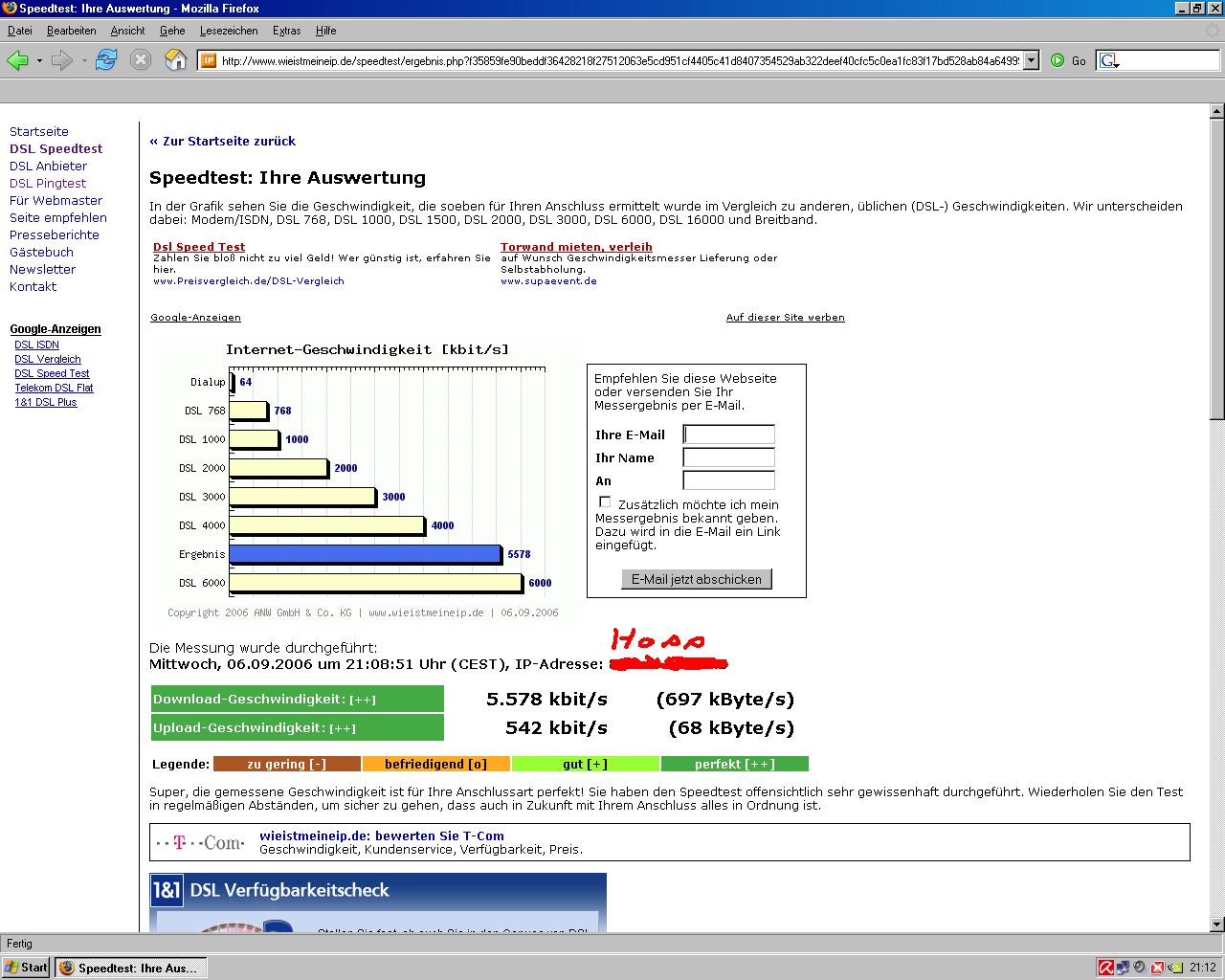
Task: Click the DSL Speedtest sidebar link
Action: (x=56, y=148)
